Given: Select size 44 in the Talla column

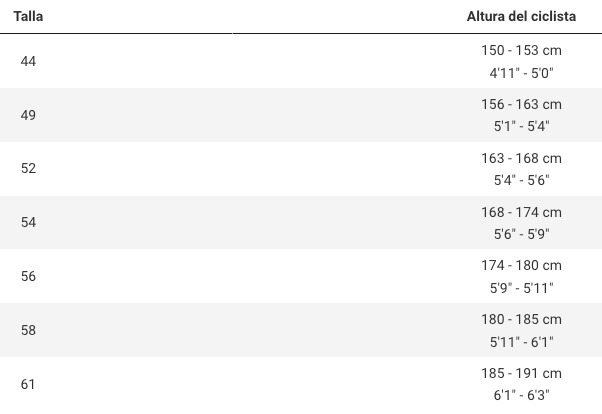Looking at the screenshot, I should (28, 62).
